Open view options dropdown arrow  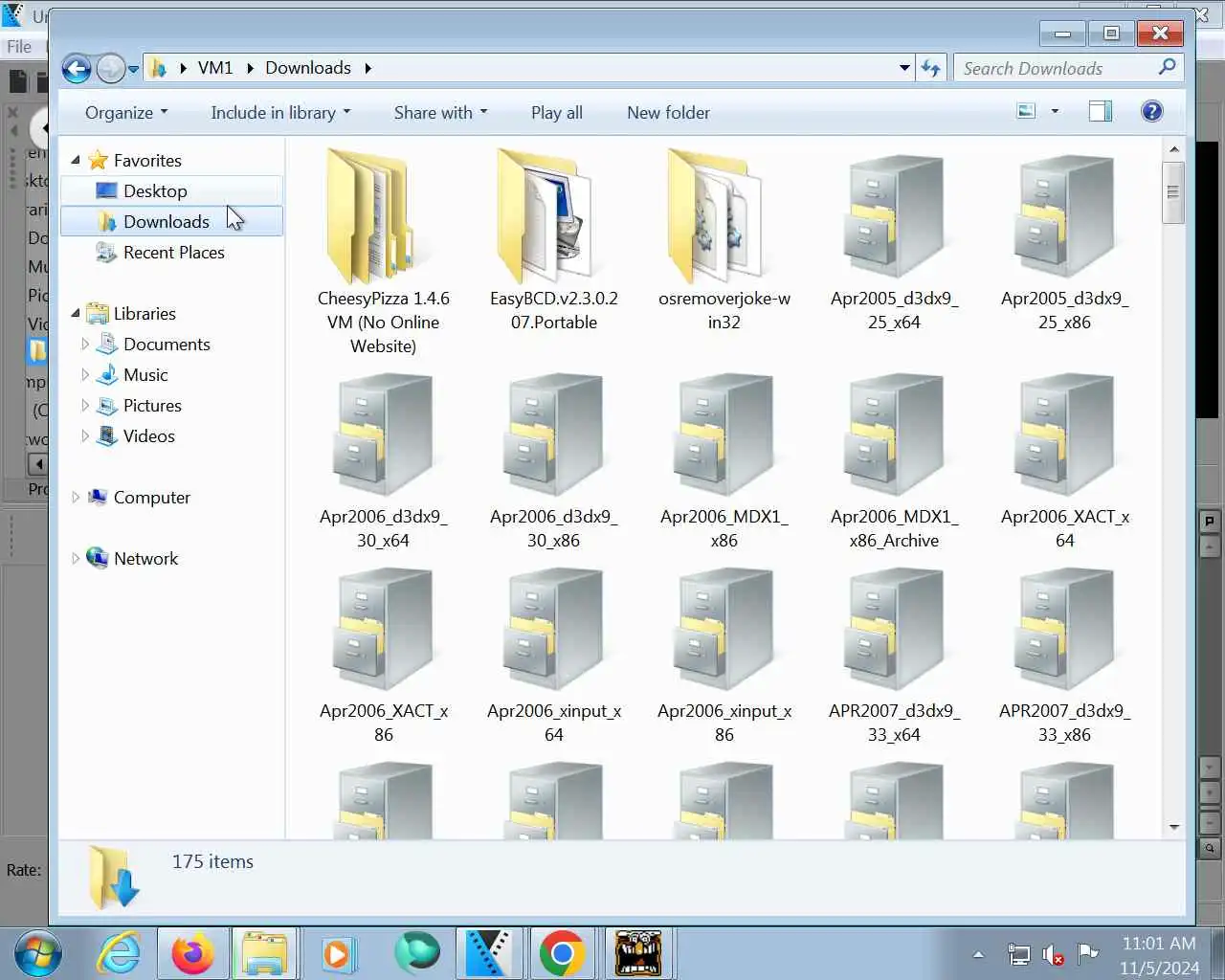pyautogui.click(x=1055, y=112)
